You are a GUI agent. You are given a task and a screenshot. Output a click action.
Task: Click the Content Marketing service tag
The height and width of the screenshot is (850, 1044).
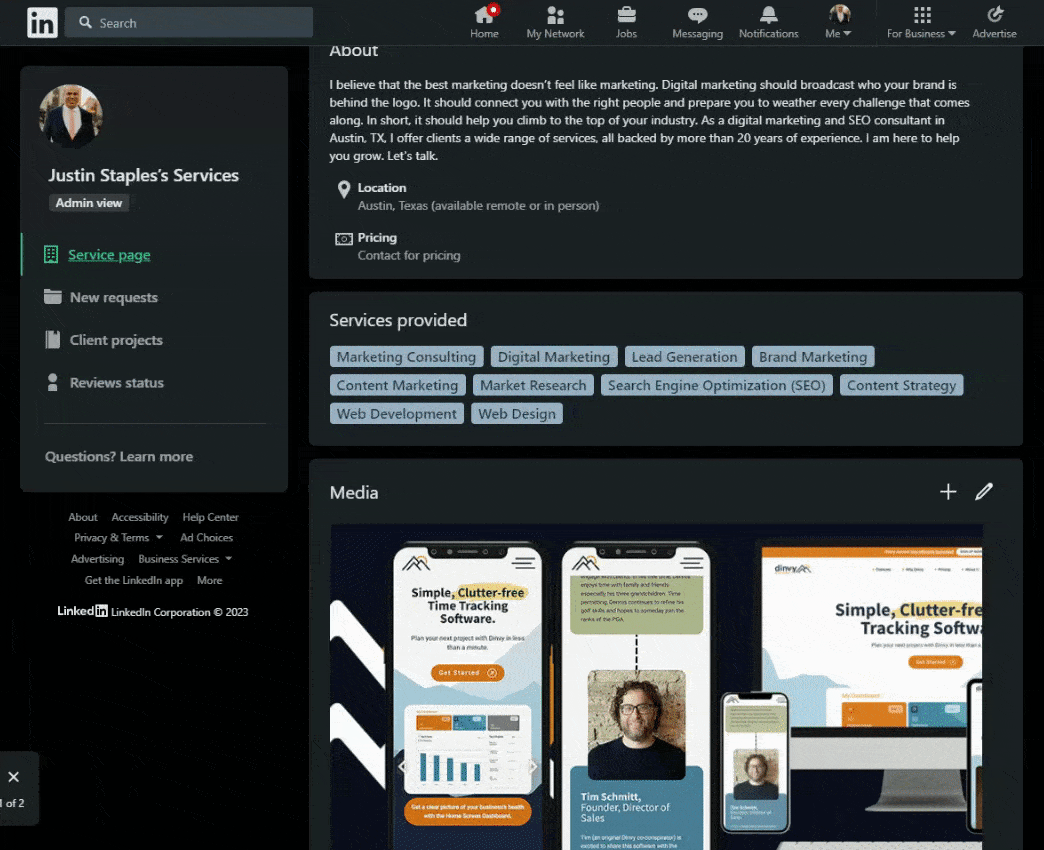397,385
